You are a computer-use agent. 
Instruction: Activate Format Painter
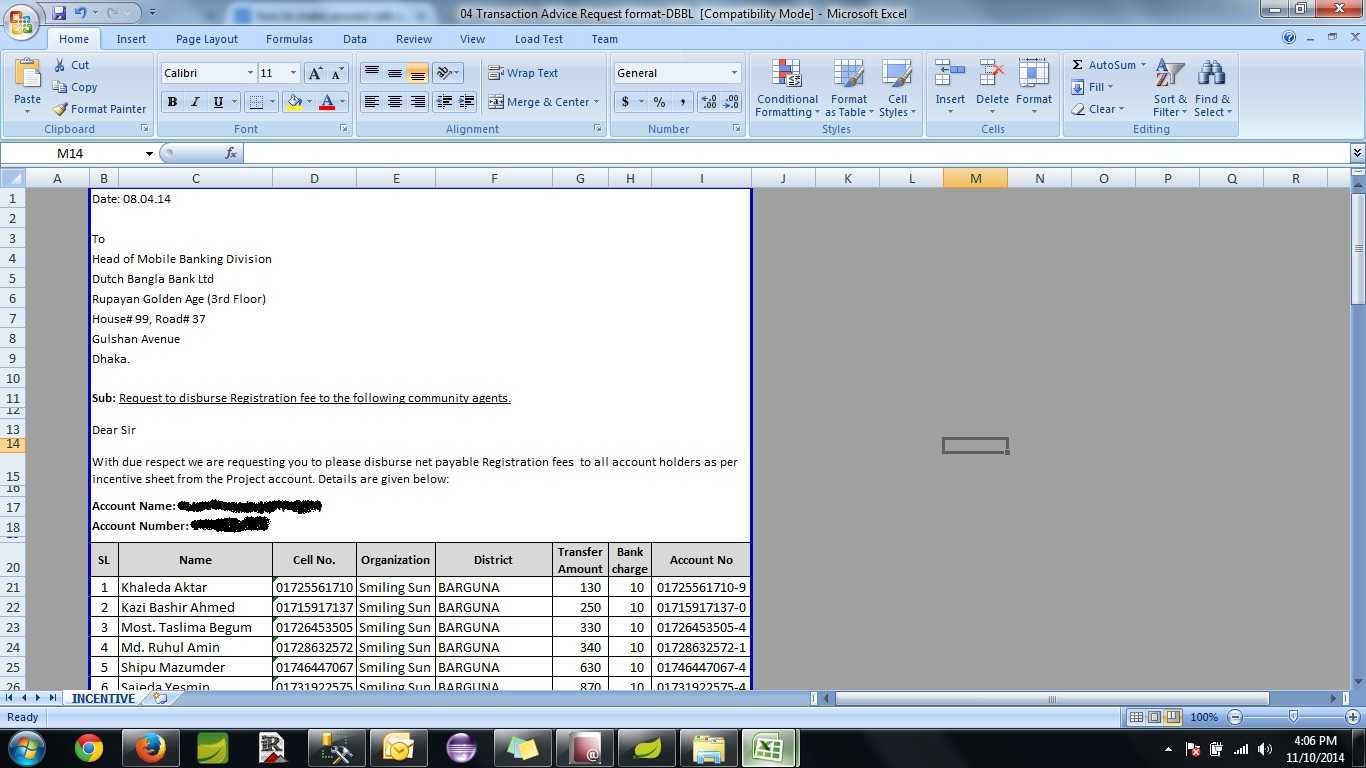pos(99,109)
